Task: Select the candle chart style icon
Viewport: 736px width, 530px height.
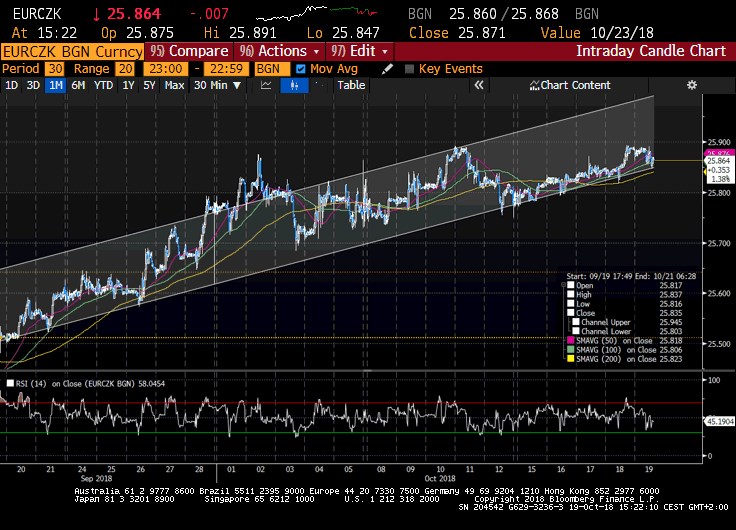Action: (294, 85)
